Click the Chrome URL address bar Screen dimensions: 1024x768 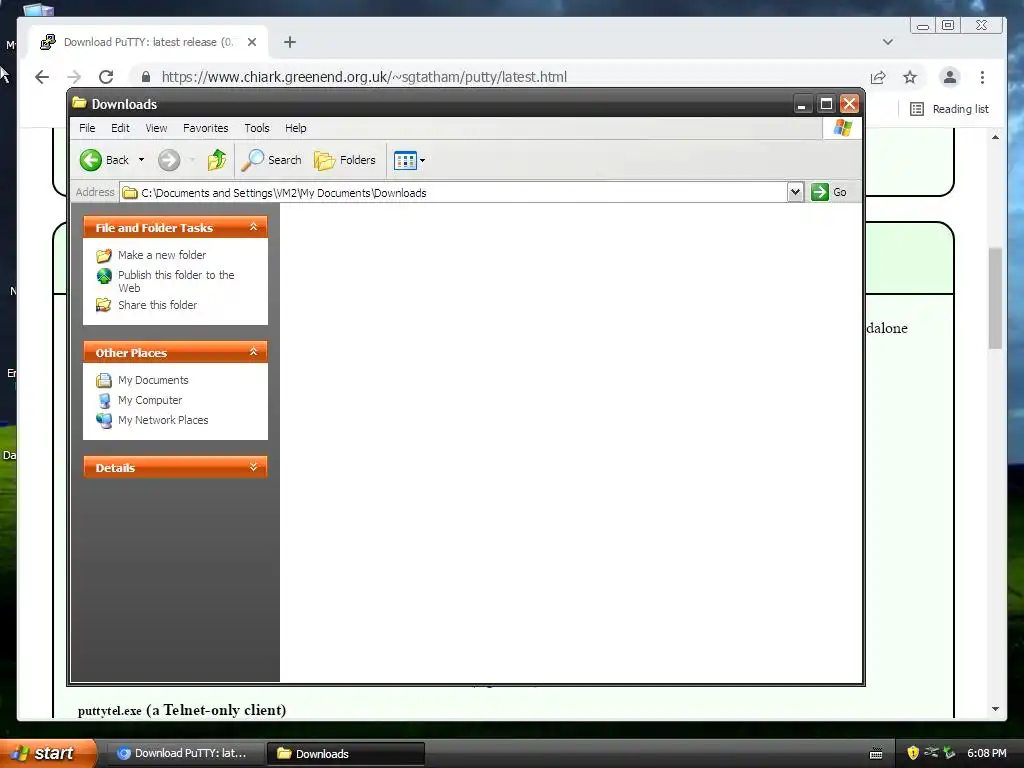[x=496, y=77]
